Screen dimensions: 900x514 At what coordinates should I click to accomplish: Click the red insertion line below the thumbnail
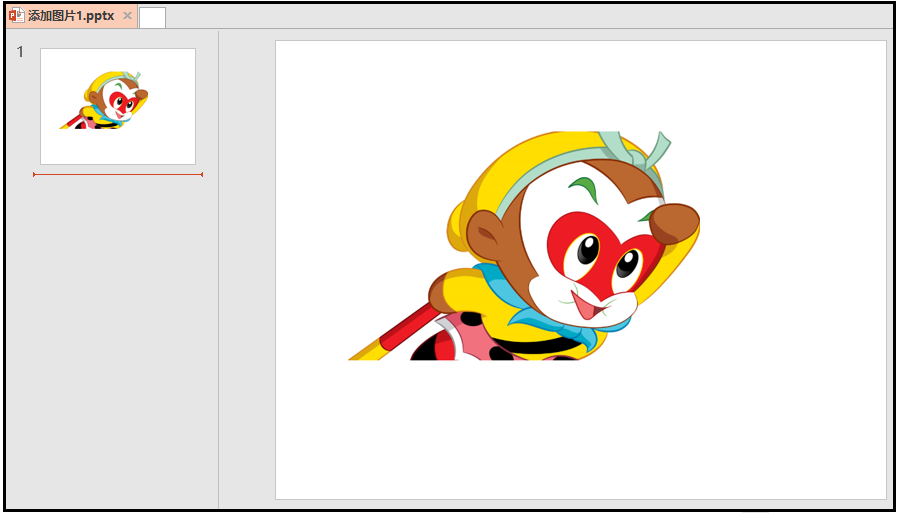point(118,174)
